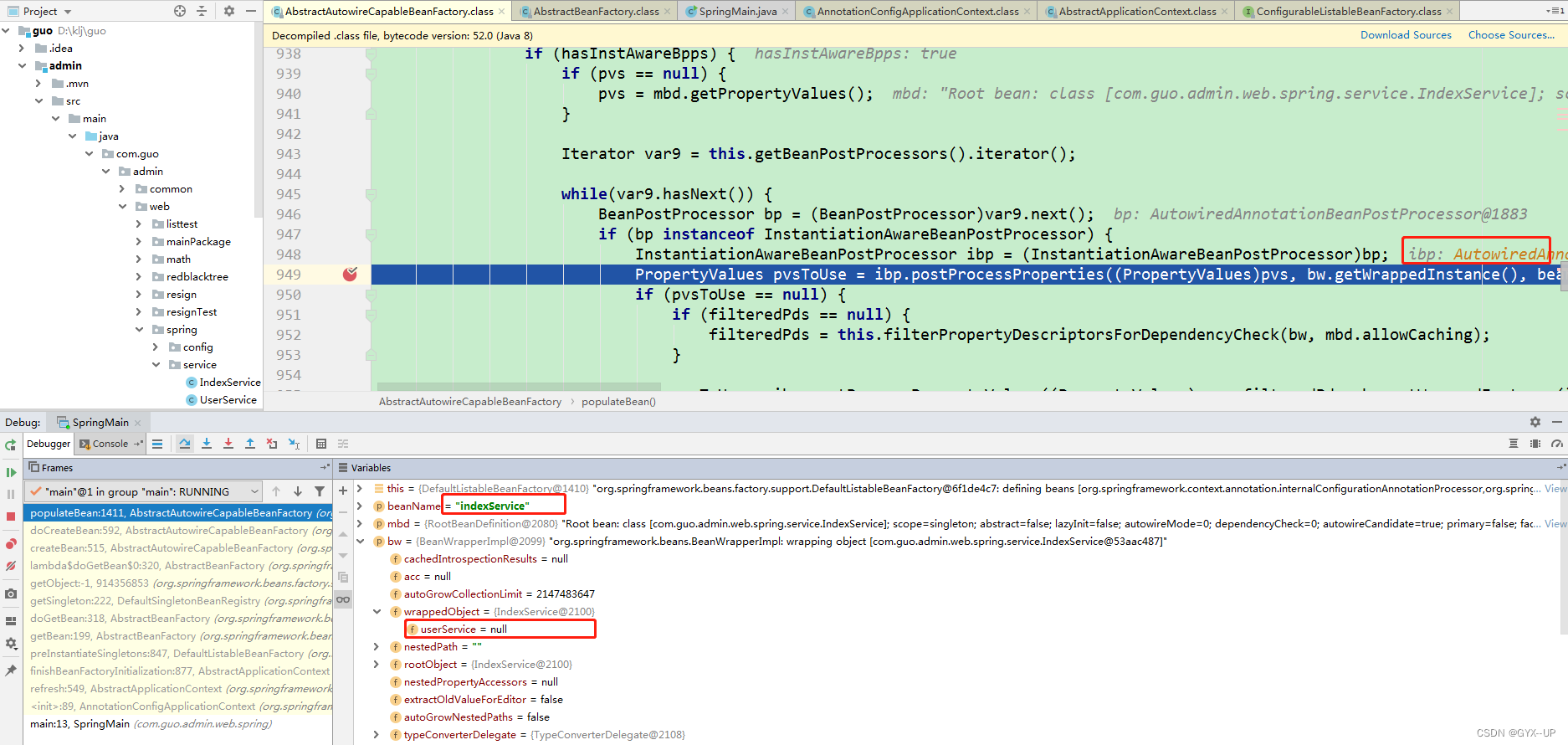The width and height of the screenshot is (1568, 745).
Task: Click Download Sources link
Action: [x=1406, y=35]
